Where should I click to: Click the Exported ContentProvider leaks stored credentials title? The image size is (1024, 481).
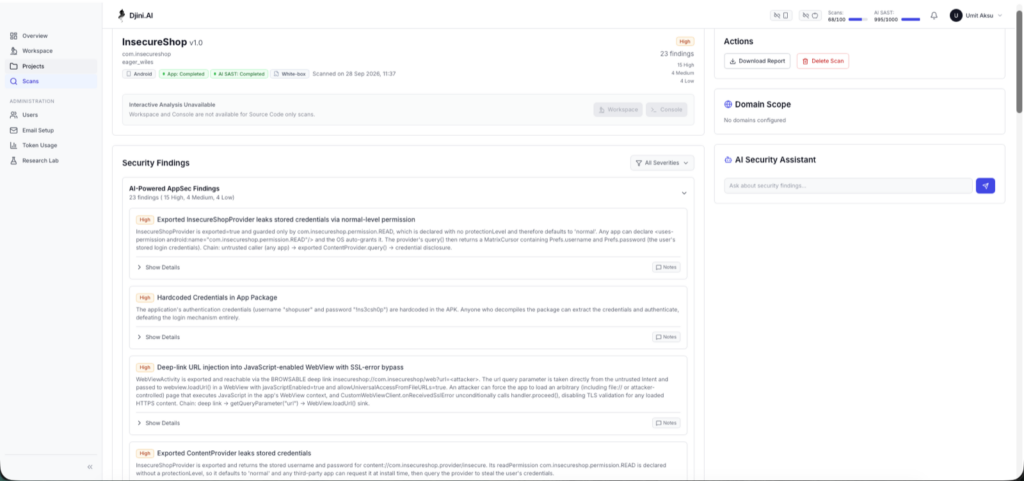[234, 453]
